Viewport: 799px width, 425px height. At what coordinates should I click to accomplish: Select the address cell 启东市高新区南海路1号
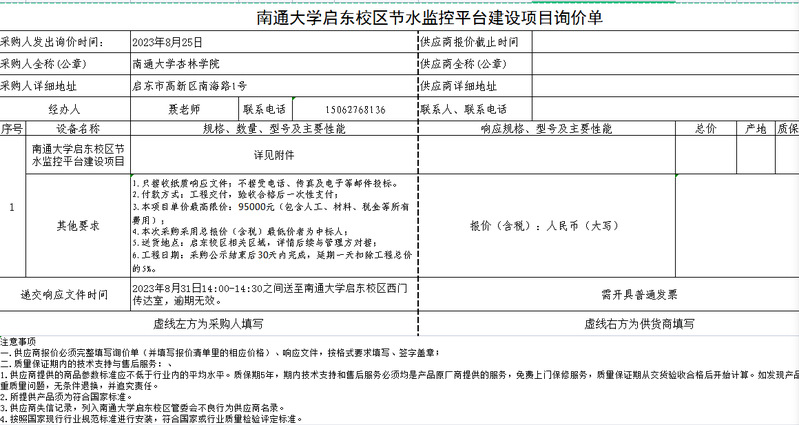pos(274,86)
